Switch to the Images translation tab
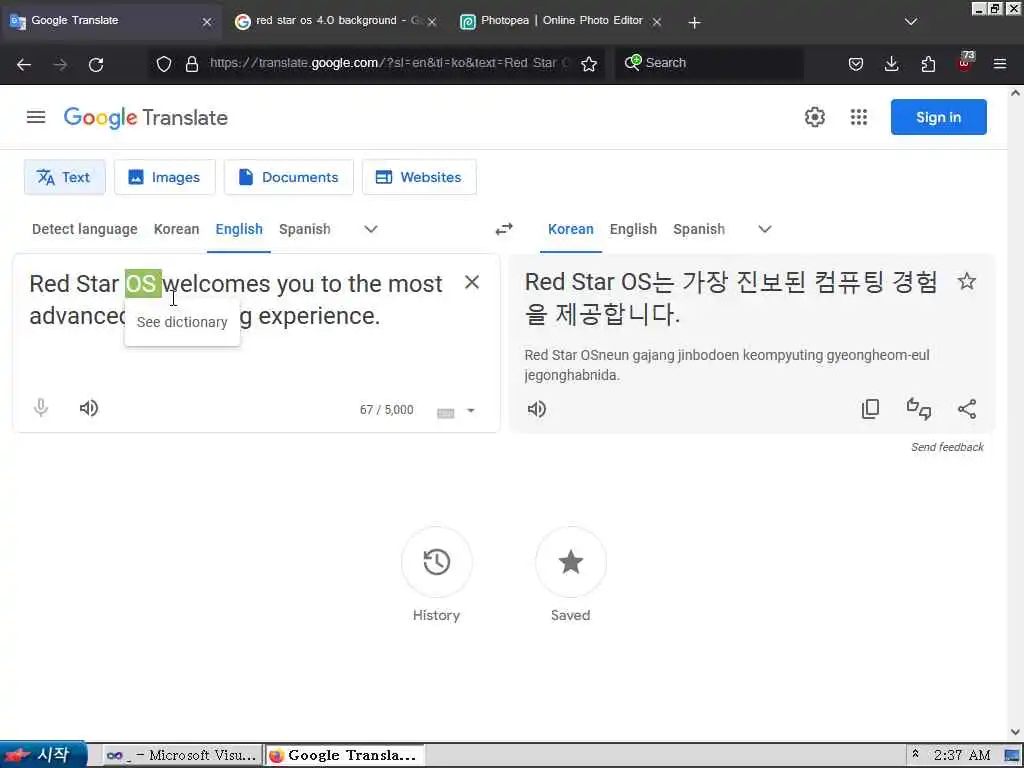This screenshot has height=768, width=1024. (165, 177)
